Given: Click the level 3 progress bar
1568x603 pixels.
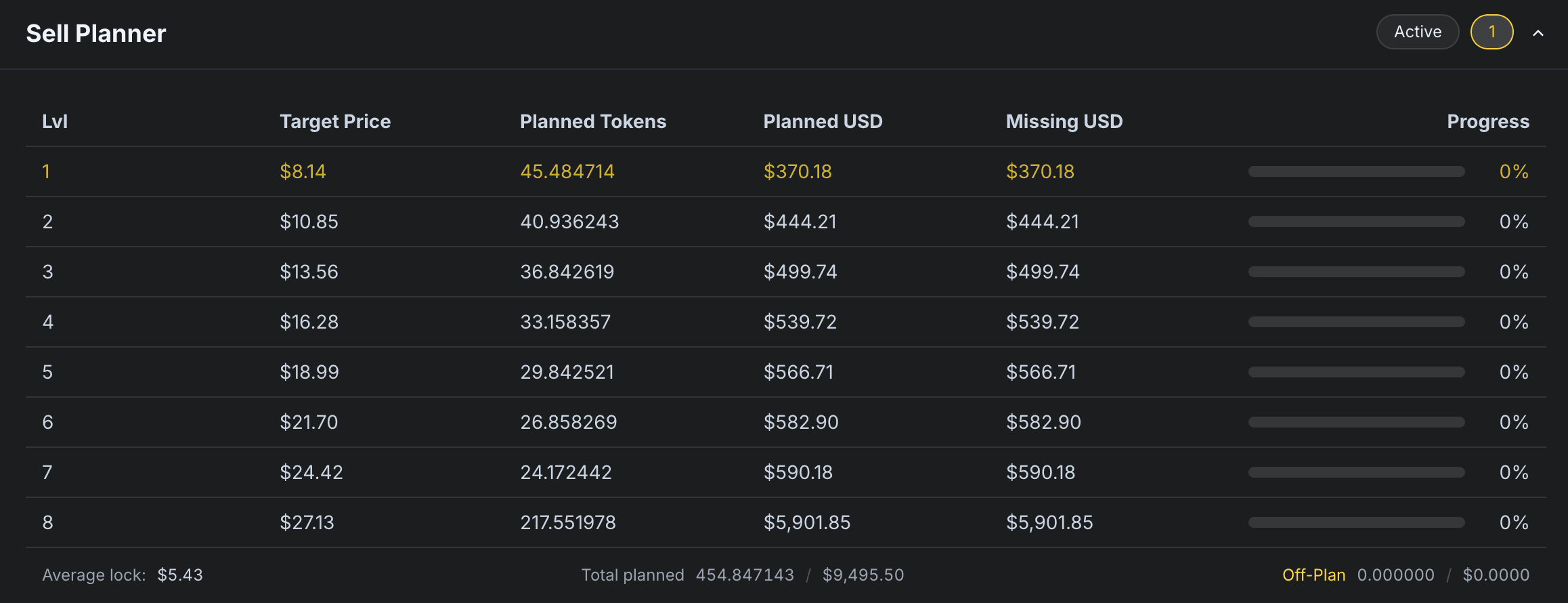Looking at the screenshot, I should click(x=1356, y=272).
